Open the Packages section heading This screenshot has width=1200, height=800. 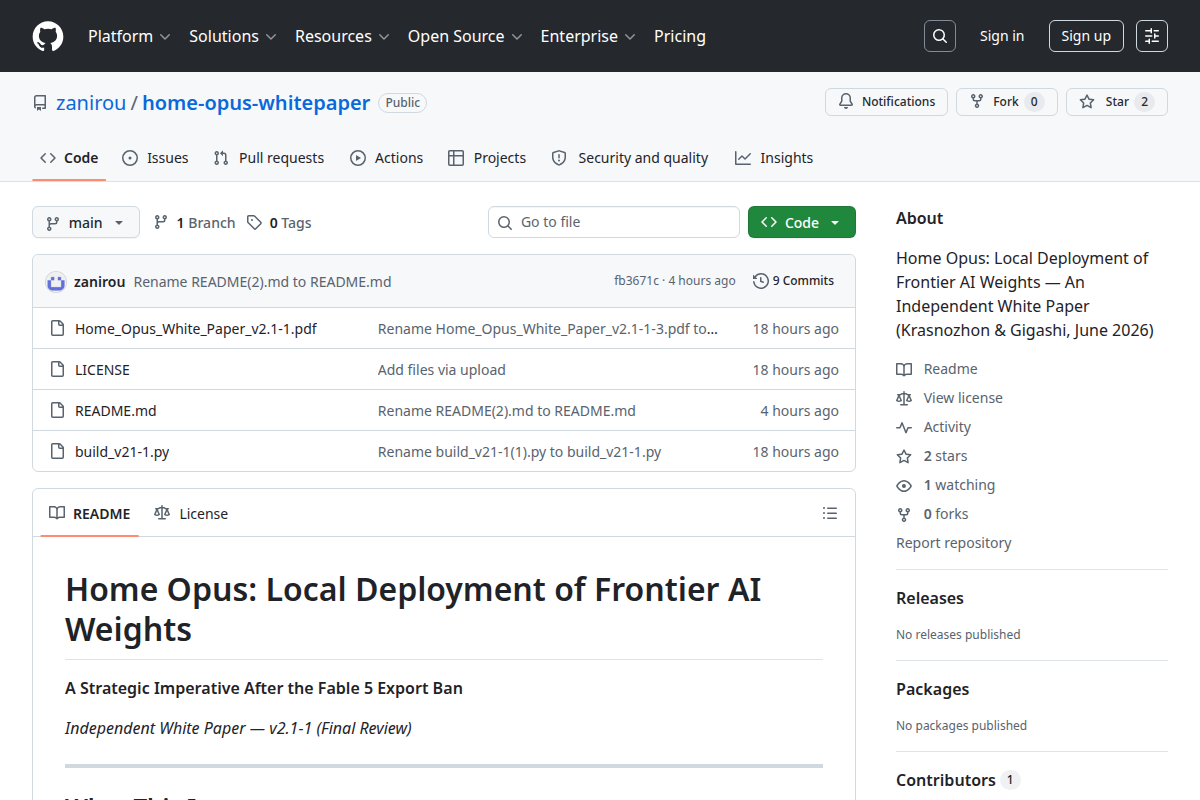click(932, 689)
